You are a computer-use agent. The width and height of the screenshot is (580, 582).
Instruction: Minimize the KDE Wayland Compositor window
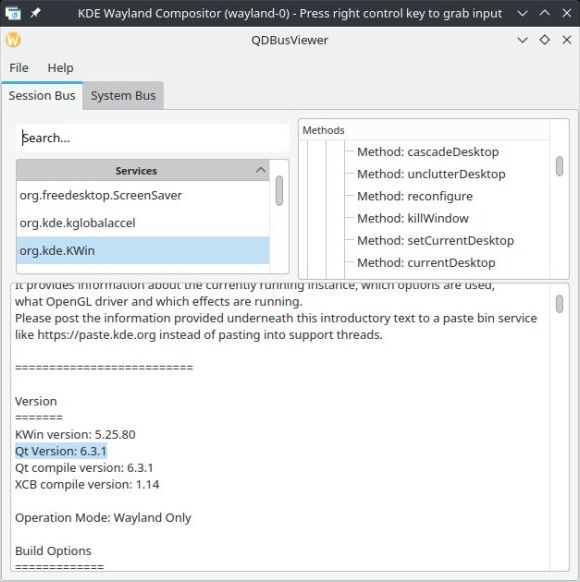(x=522, y=13)
